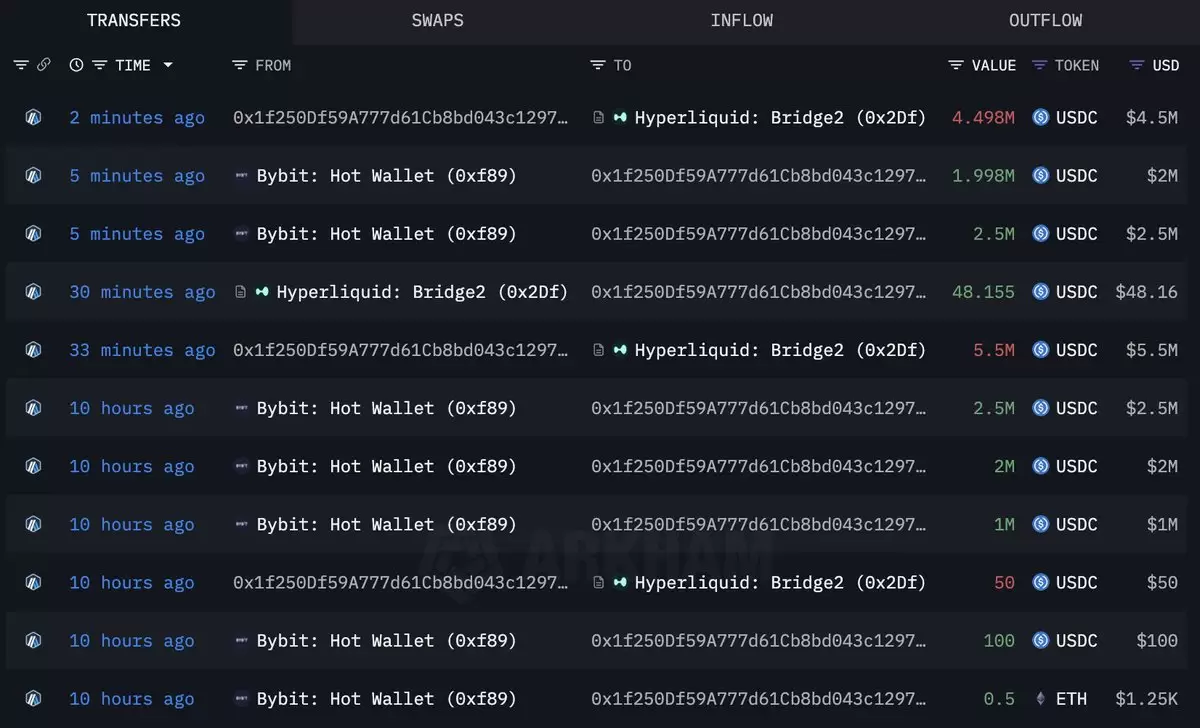Image resolution: width=1200 pixels, height=728 pixels.
Task: Toggle the TIME sort dropdown arrow
Action: tap(167, 65)
